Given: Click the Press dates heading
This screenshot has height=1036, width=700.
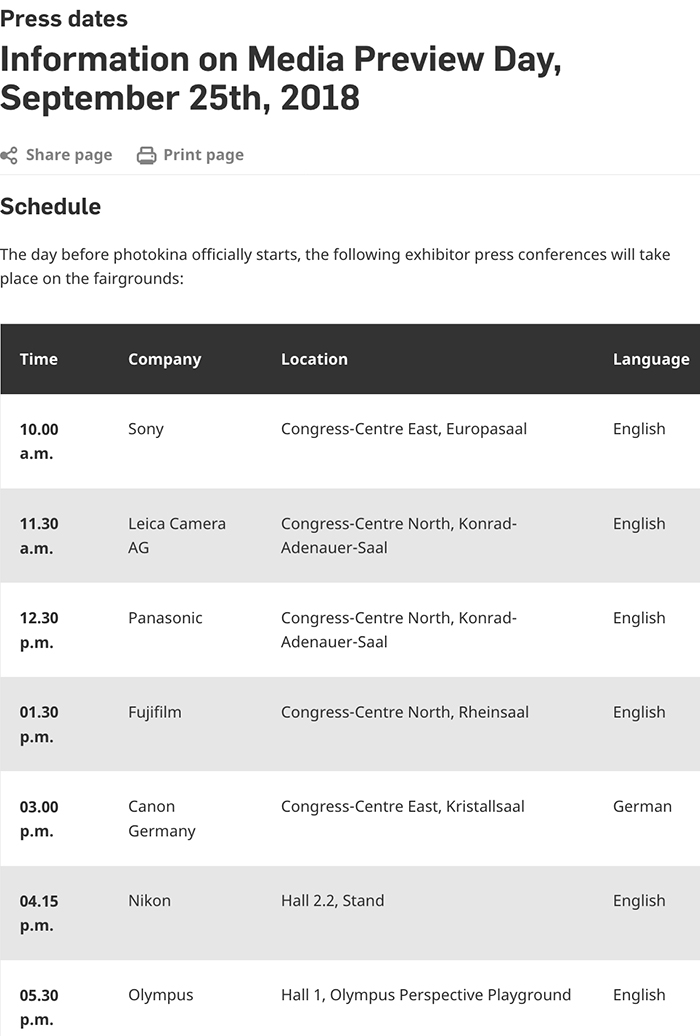Looking at the screenshot, I should (x=64, y=18).
